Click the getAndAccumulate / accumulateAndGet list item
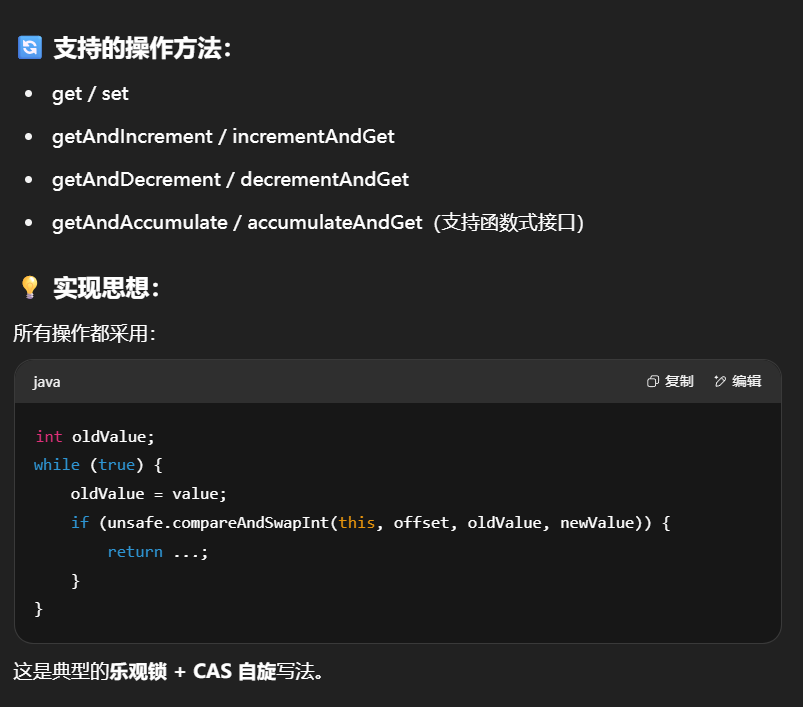 point(237,223)
